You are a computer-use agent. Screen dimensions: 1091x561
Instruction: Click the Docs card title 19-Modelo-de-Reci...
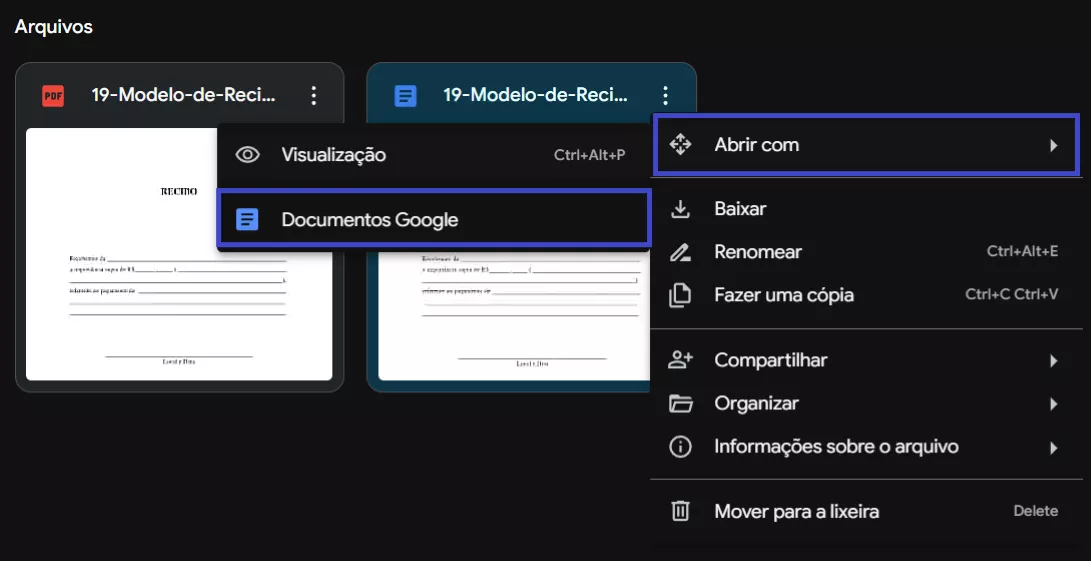536,95
